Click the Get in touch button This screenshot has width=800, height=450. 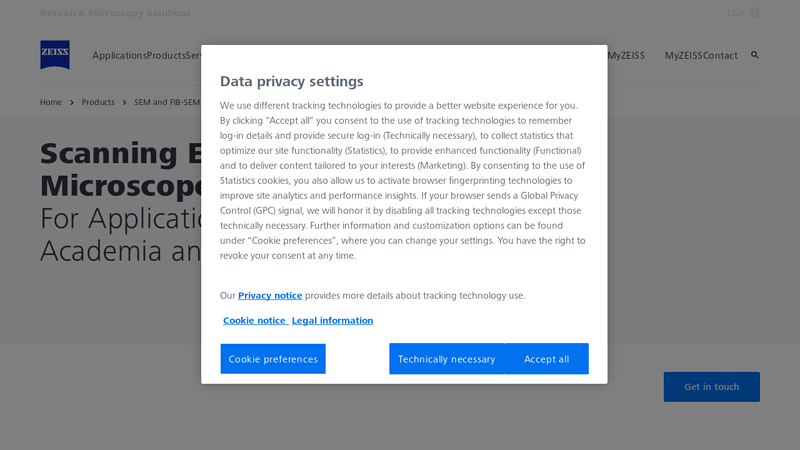pyautogui.click(x=711, y=387)
